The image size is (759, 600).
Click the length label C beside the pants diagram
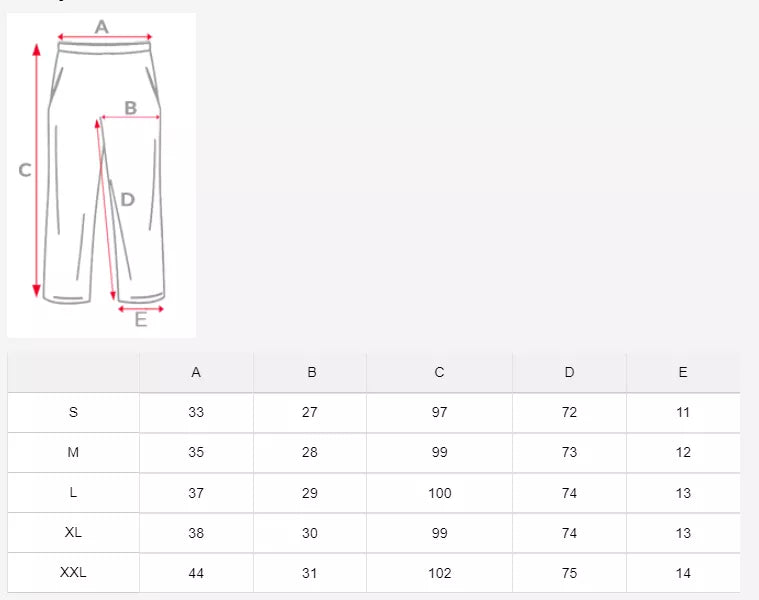(26, 170)
